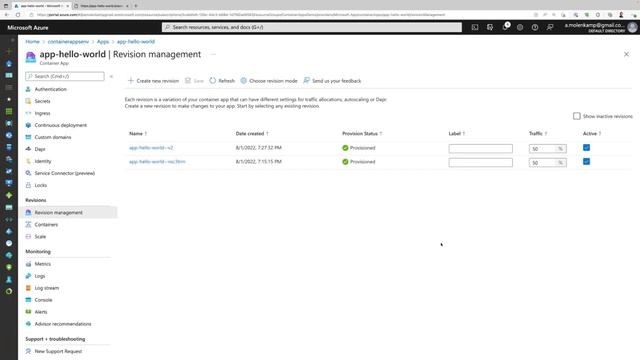Screen dimensions: 640x360
Task: Open Directories and subscriptions filter icon
Action: coord(490,27)
